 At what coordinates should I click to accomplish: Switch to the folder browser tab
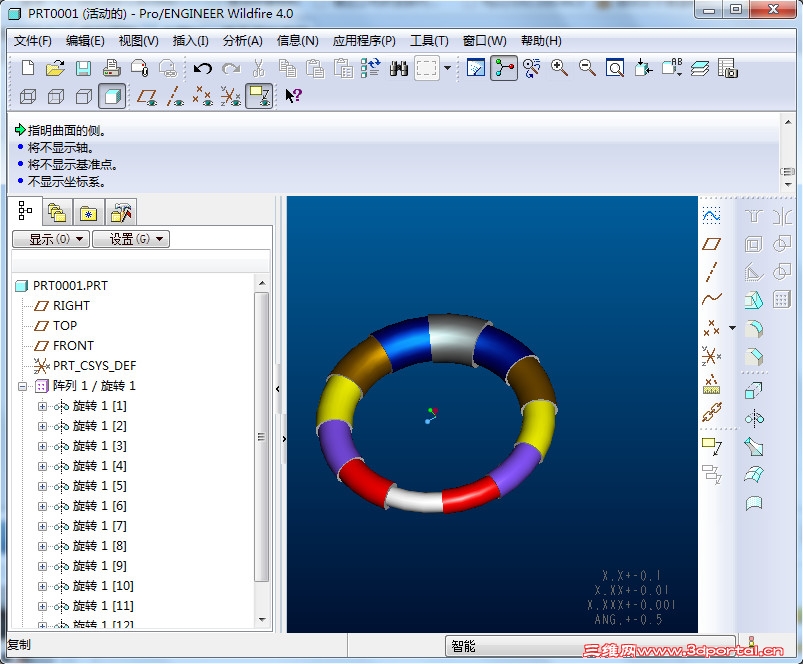click(x=57, y=212)
